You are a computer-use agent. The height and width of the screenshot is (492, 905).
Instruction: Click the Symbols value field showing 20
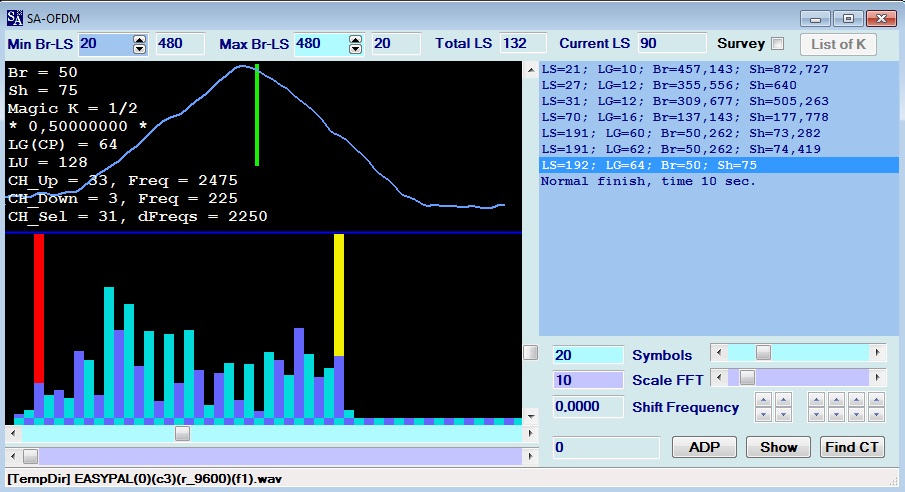(588, 355)
